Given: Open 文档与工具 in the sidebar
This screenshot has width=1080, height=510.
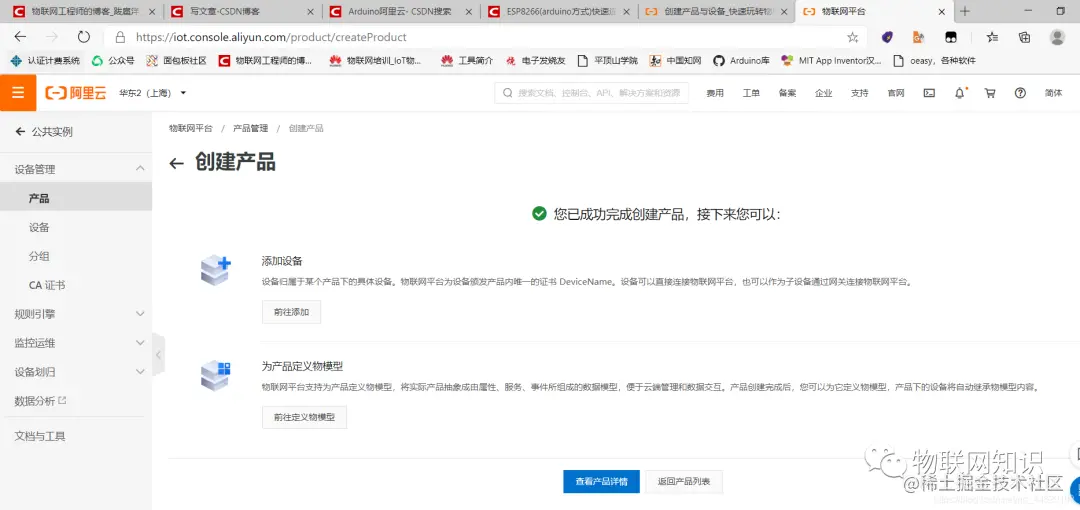Looking at the screenshot, I should click(40, 436).
